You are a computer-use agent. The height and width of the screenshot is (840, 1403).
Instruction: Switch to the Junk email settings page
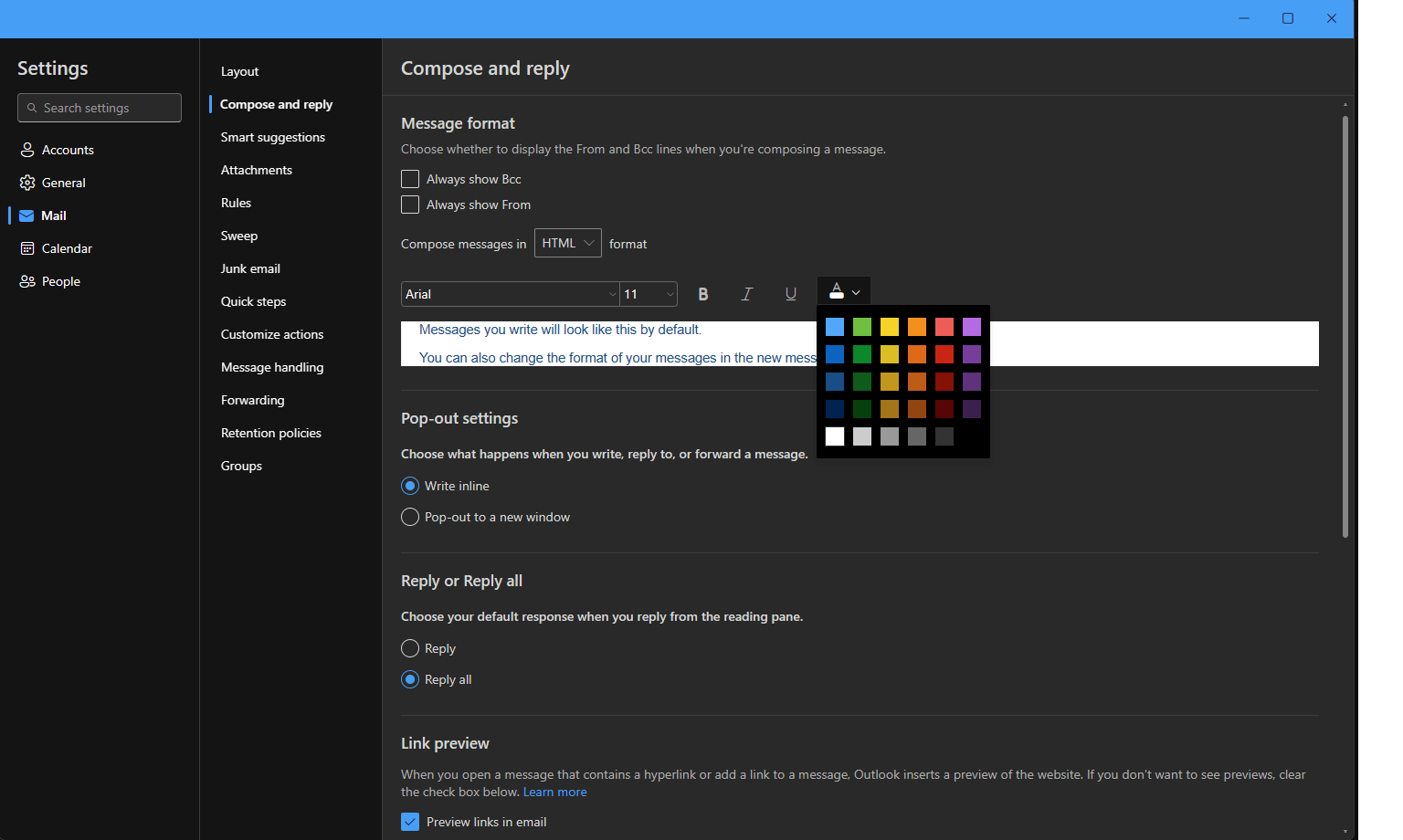250,268
